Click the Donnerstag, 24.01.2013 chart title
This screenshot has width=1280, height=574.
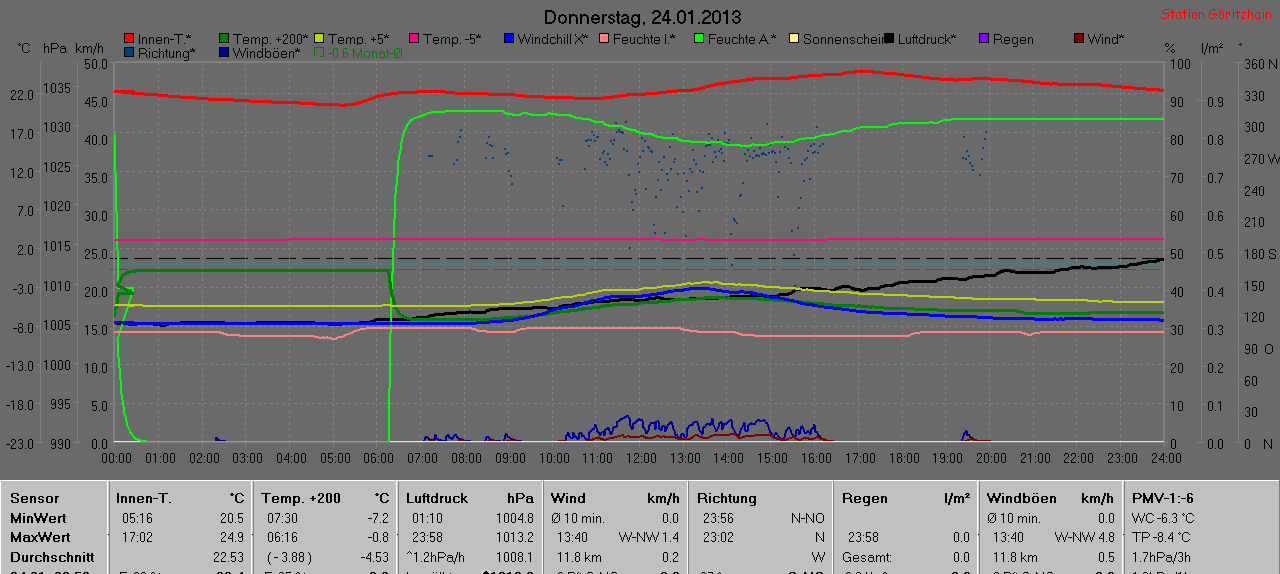pos(642,17)
